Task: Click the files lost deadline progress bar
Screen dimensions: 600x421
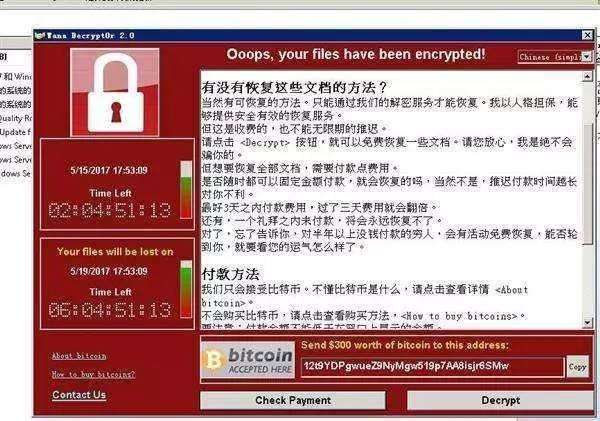Action: click(x=186, y=289)
